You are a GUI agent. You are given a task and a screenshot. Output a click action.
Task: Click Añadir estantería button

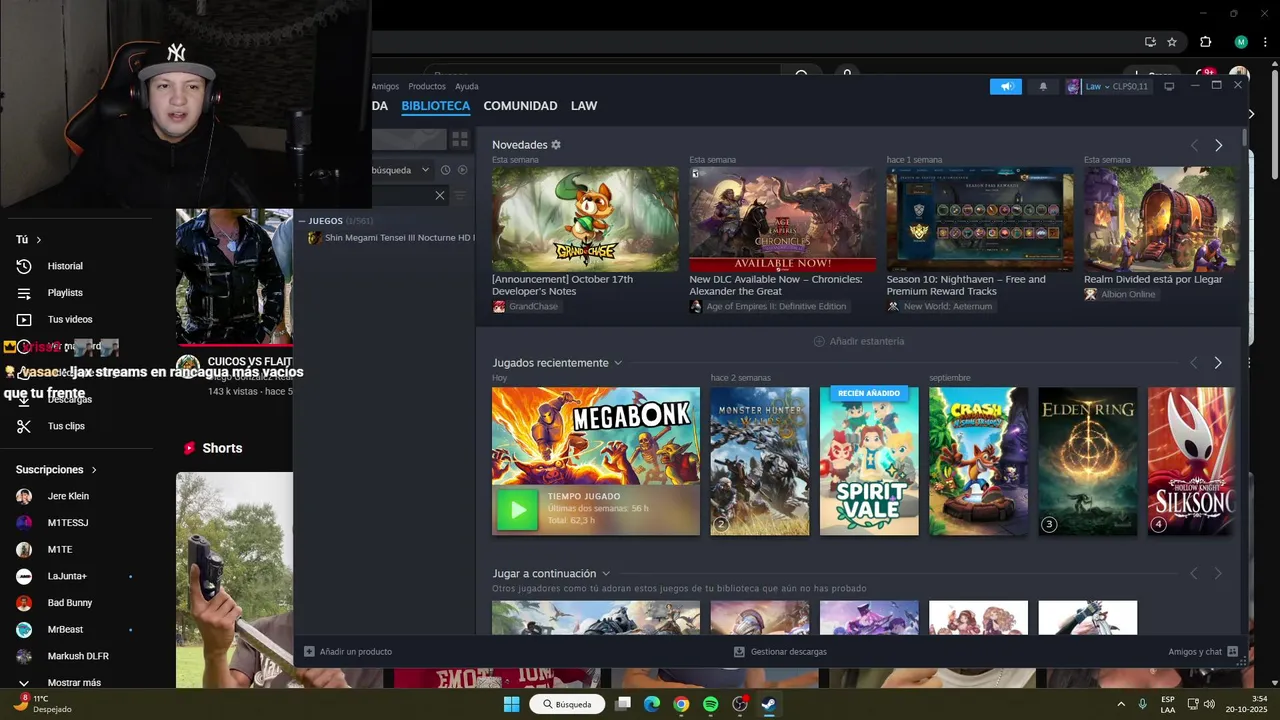(859, 341)
